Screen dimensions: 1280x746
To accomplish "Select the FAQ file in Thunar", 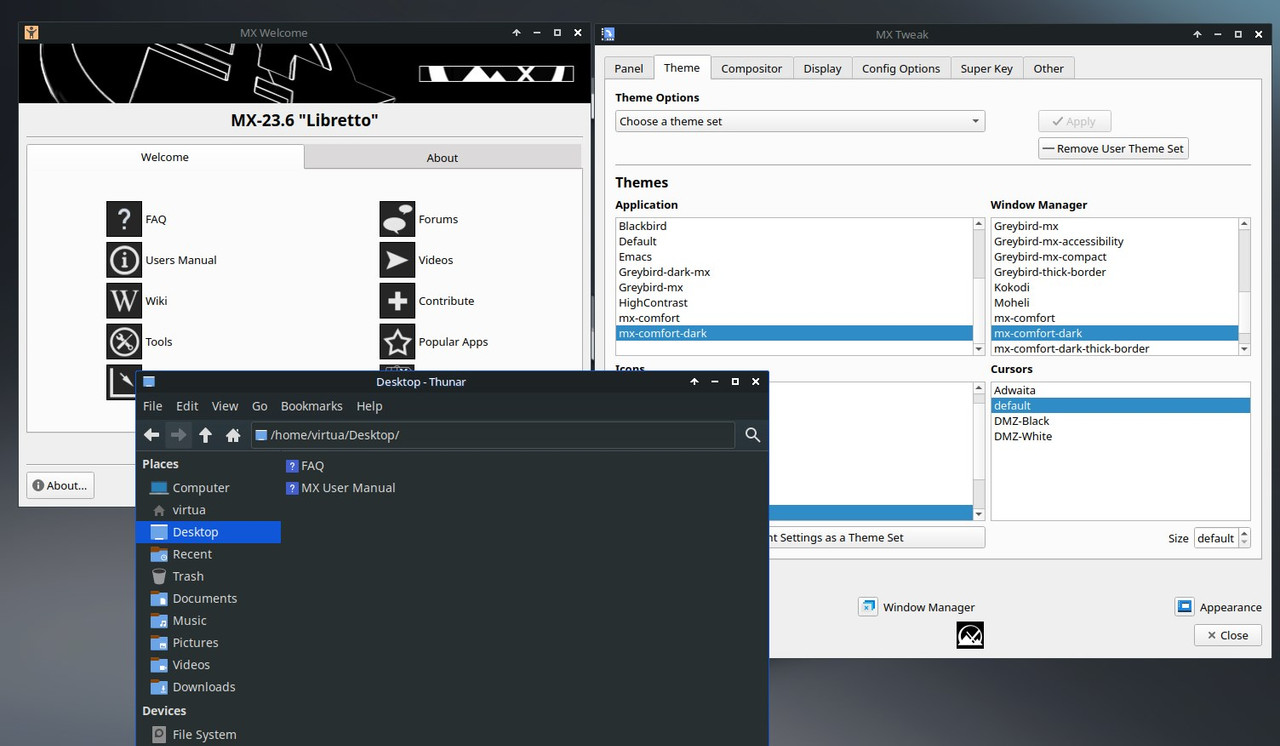I will coord(305,466).
